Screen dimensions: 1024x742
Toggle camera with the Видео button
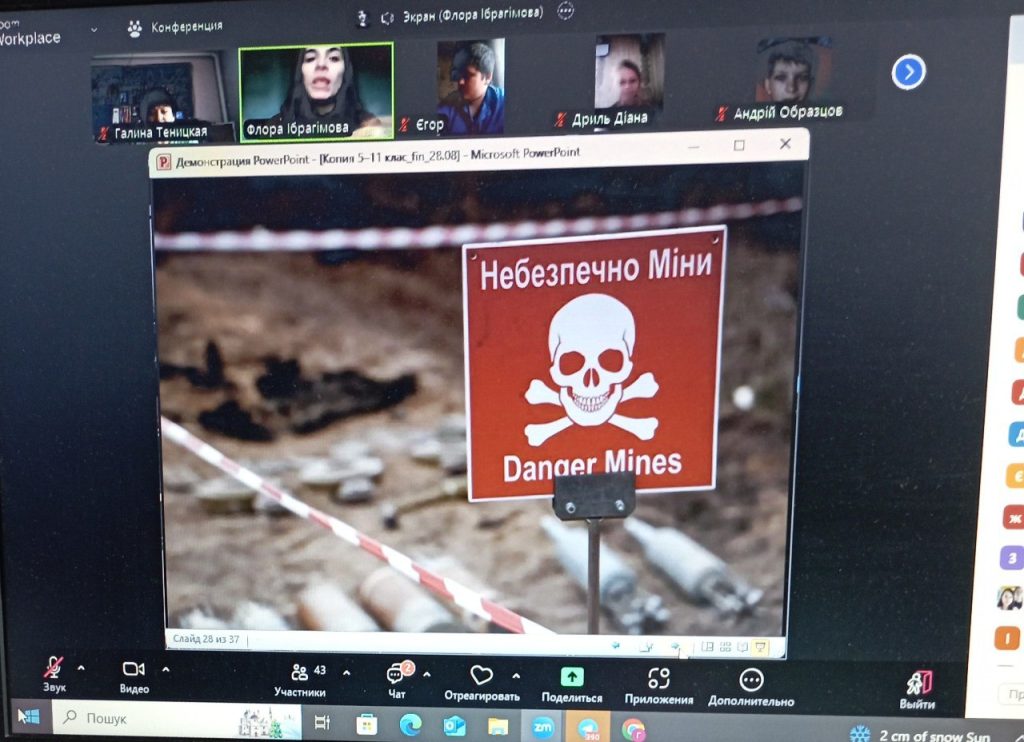[134, 677]
